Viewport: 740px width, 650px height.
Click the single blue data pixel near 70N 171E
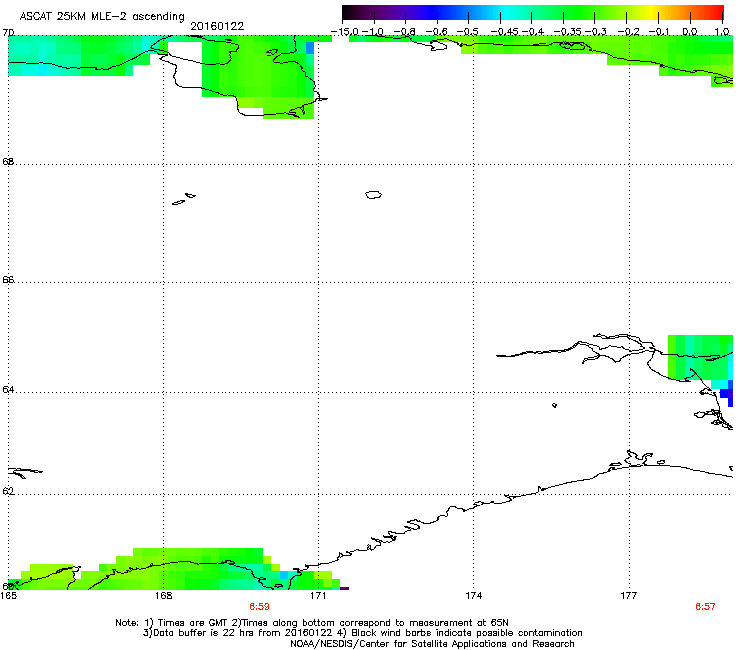[x=310, y=48]
